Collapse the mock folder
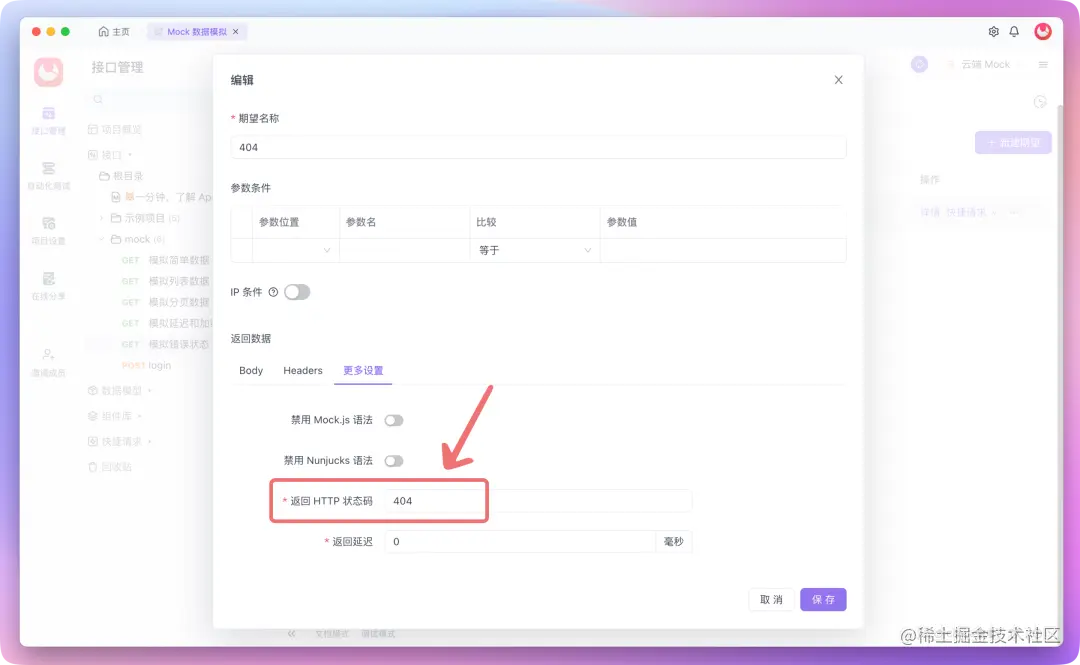Image resolution: width=1080 pixels, height=665 pixels. tap(101, 239)
